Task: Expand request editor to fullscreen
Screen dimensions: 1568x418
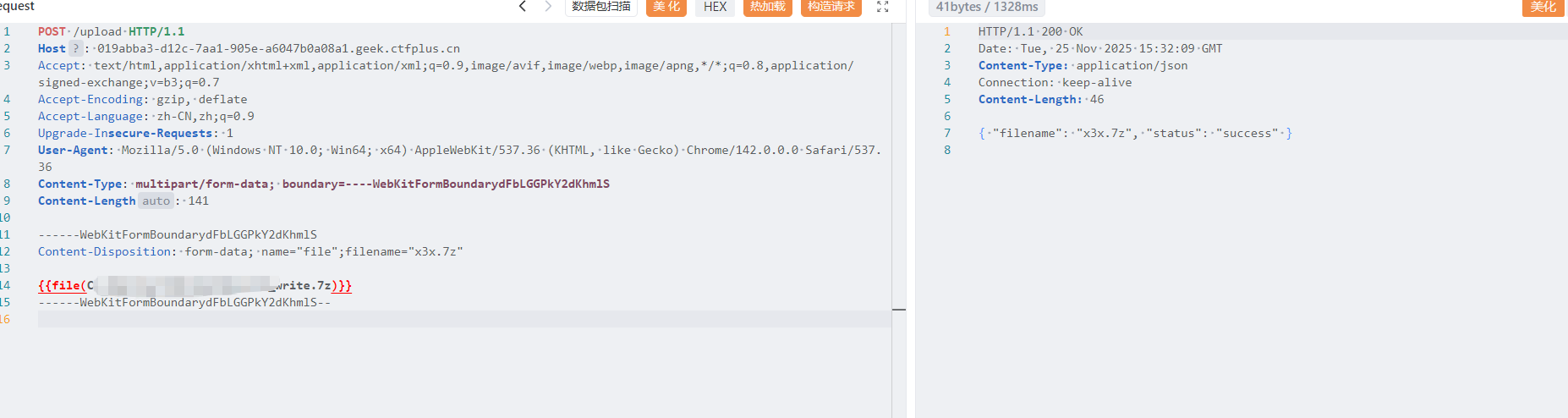Action: tap(882, 7)
